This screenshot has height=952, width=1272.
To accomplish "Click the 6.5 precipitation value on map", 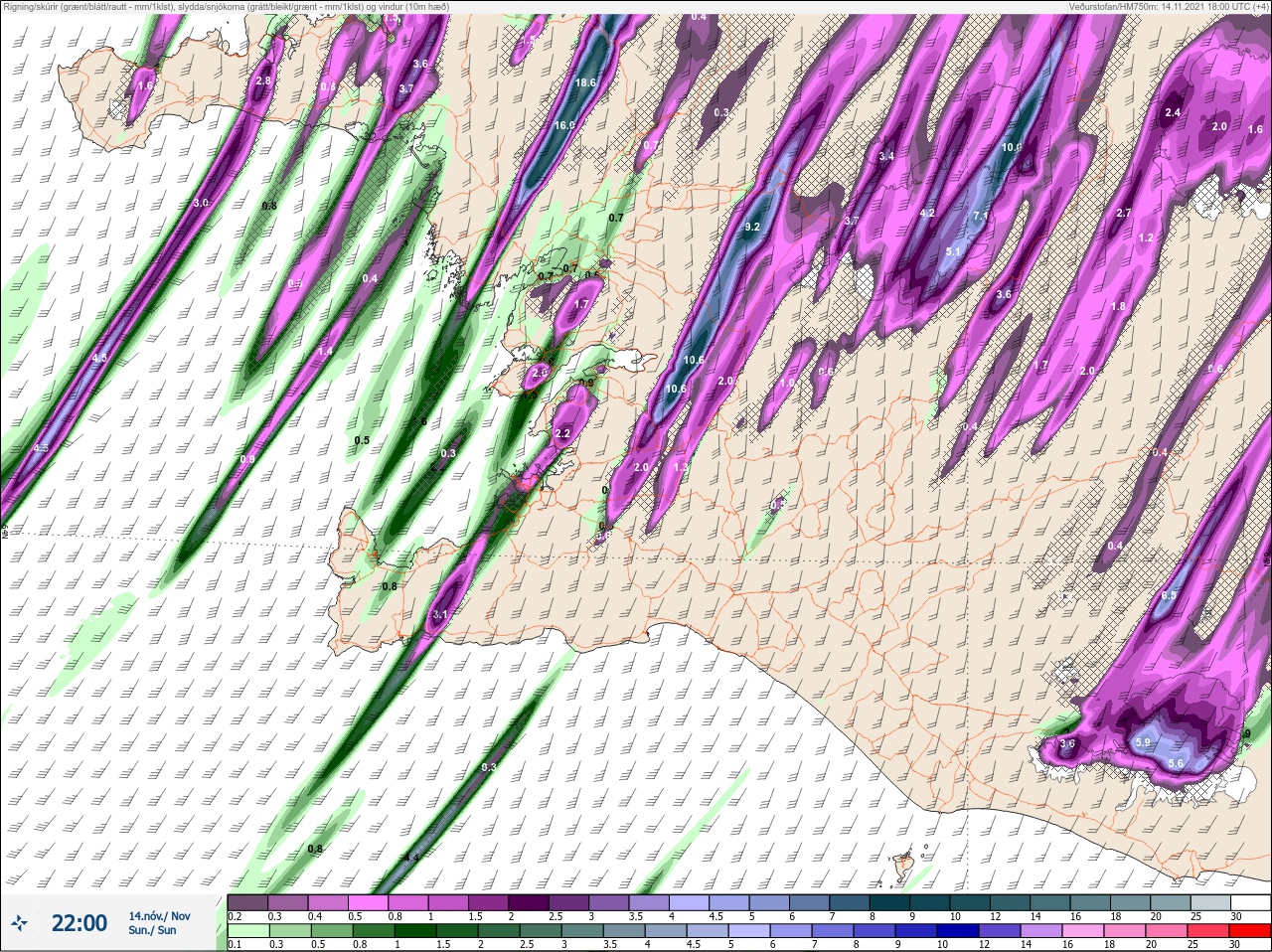I will [1170, 595].
